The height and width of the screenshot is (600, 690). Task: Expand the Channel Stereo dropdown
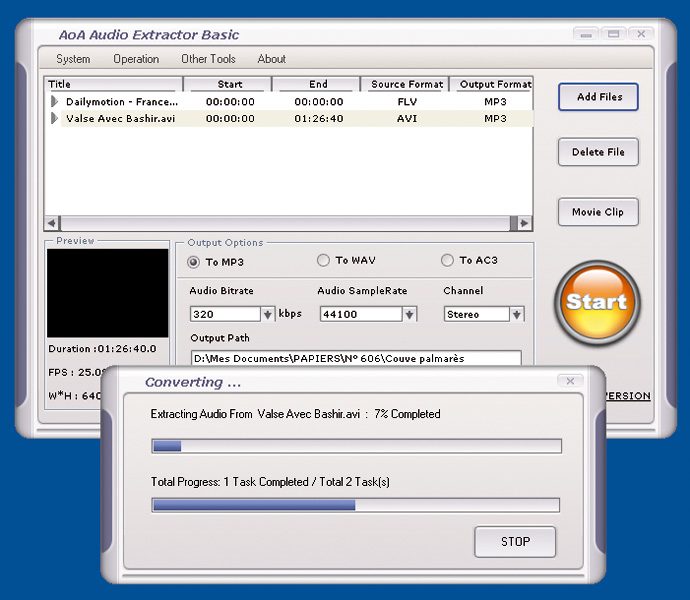[x=516, y=314]
